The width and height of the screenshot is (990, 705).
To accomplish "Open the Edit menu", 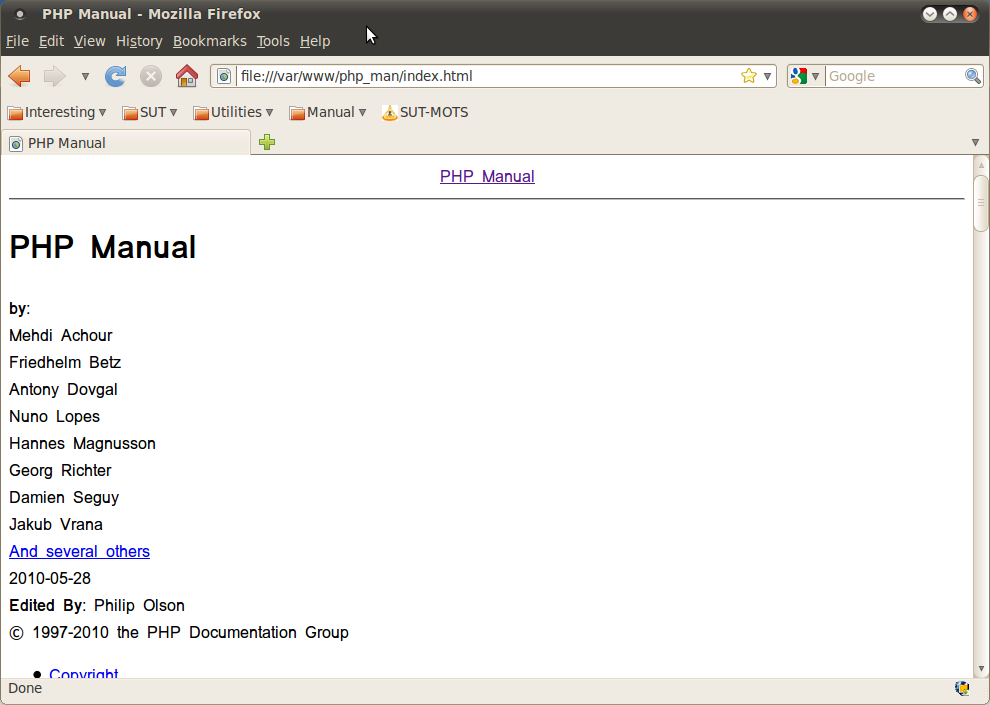I will pyautogui.click(x=51, y=41).
